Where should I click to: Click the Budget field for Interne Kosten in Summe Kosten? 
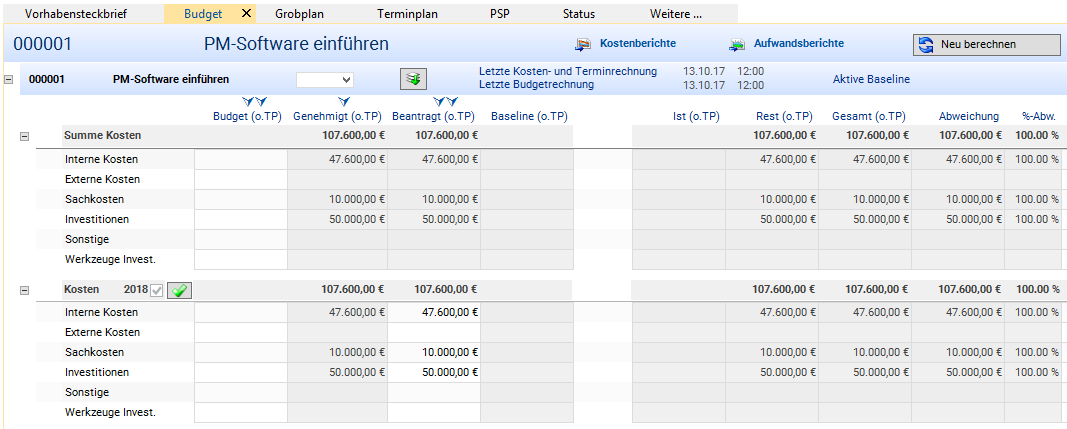click(240, 159)
